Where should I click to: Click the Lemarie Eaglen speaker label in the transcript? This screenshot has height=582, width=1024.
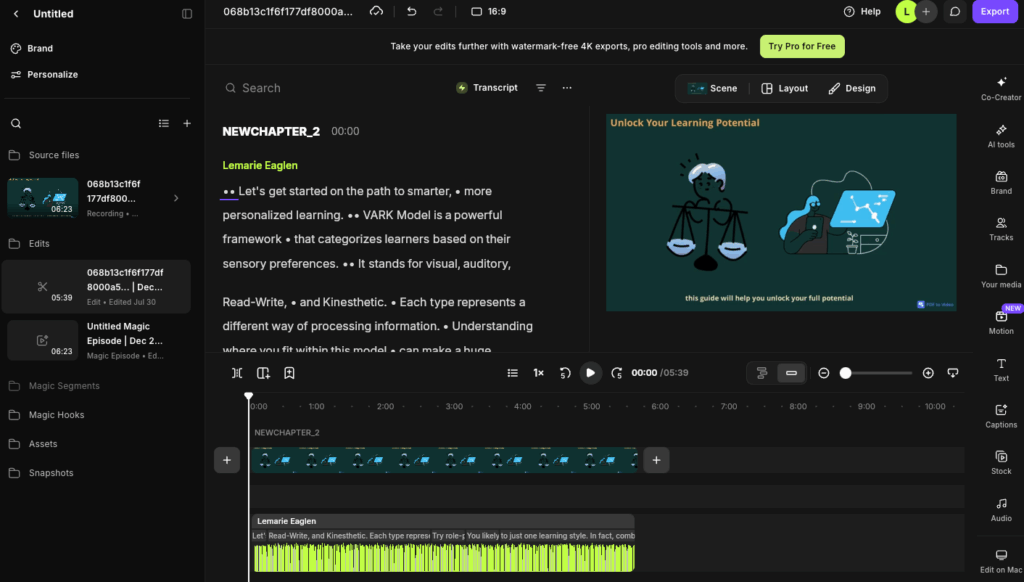point(260,165)
